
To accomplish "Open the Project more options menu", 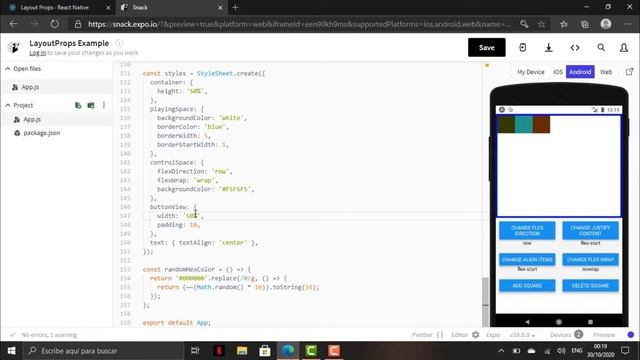I will click(x=104, y=105).
